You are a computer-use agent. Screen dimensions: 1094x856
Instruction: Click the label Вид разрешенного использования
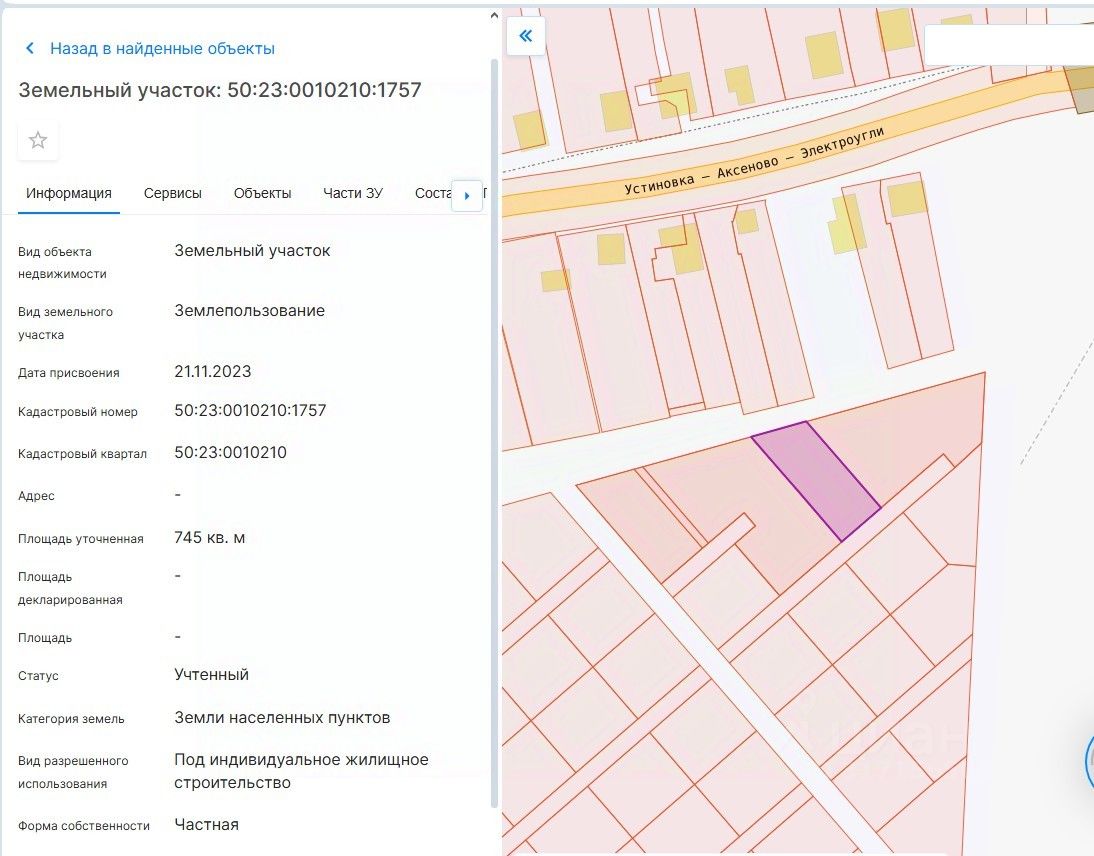pyautogui.click(x=73, y=772)
